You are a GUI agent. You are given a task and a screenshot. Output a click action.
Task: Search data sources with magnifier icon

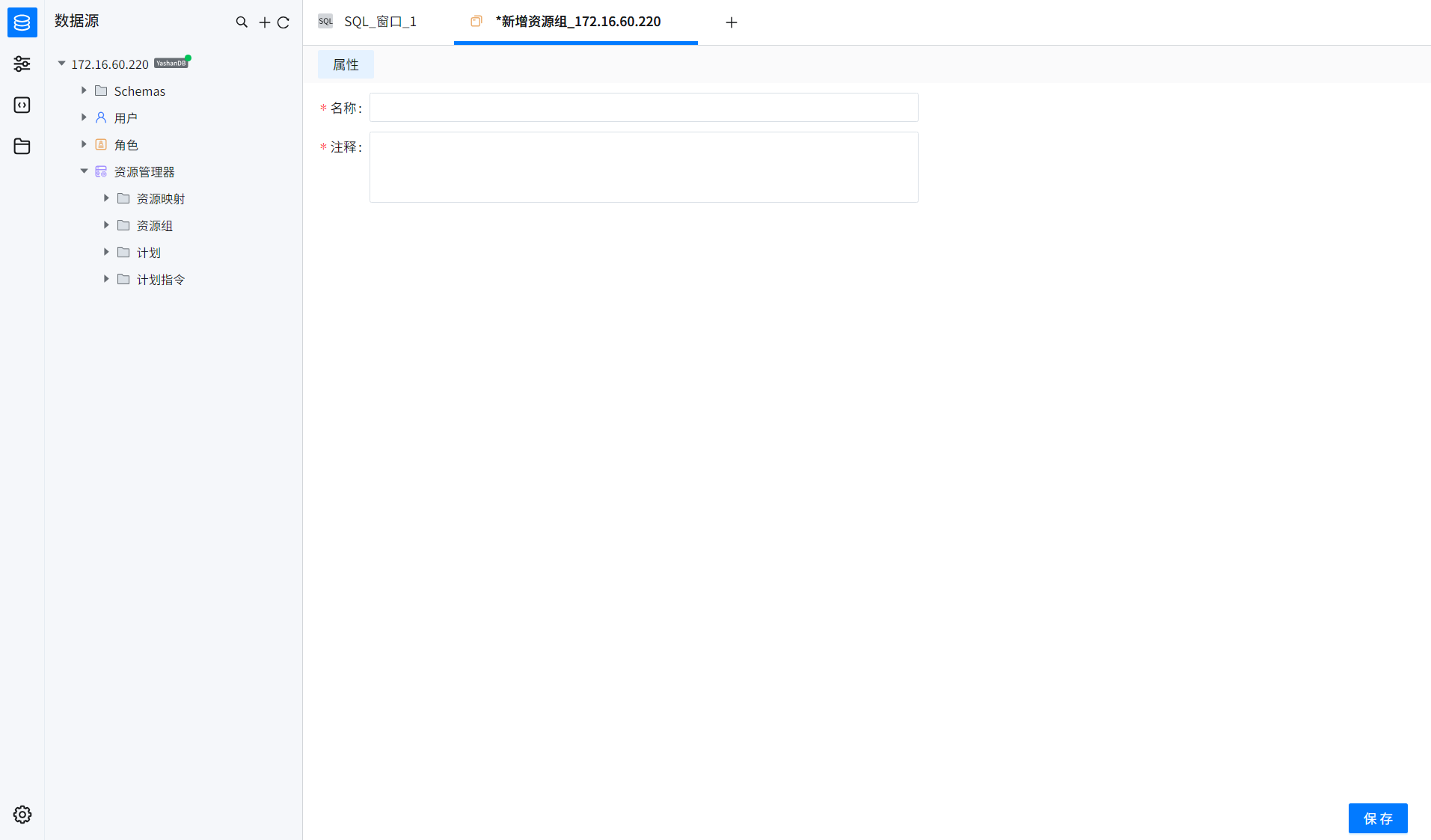point(242,22)
